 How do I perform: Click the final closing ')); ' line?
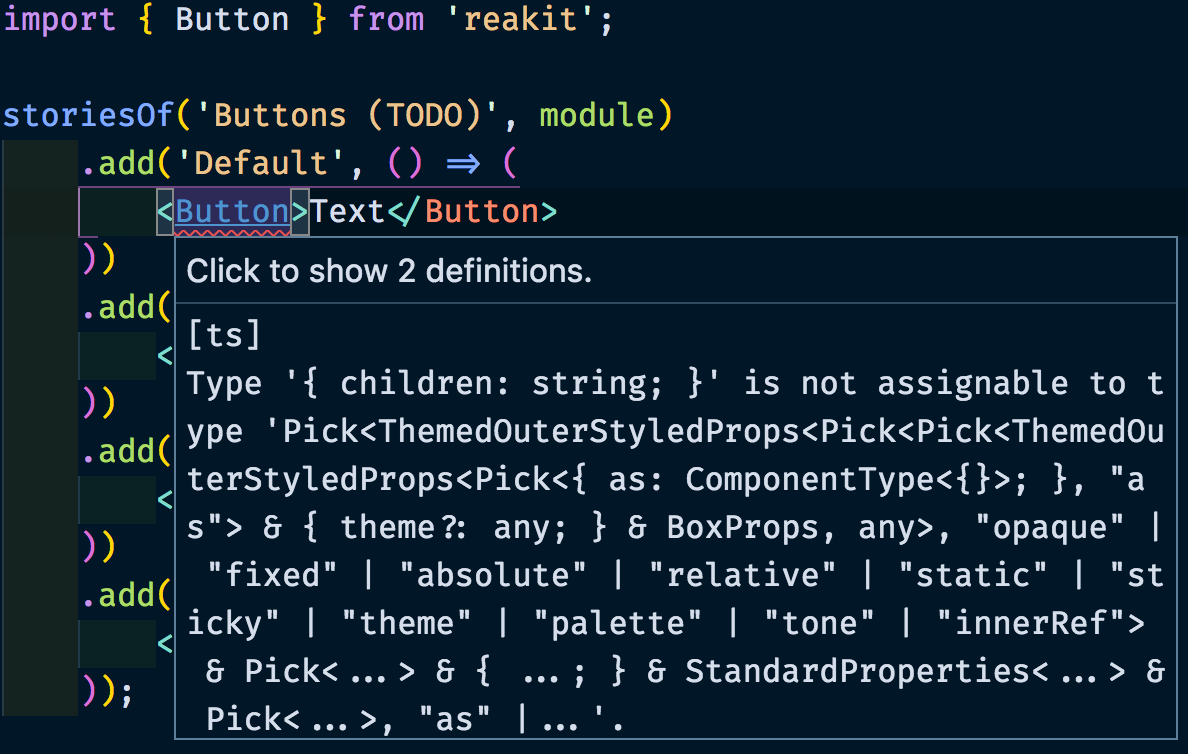point(108,691)
